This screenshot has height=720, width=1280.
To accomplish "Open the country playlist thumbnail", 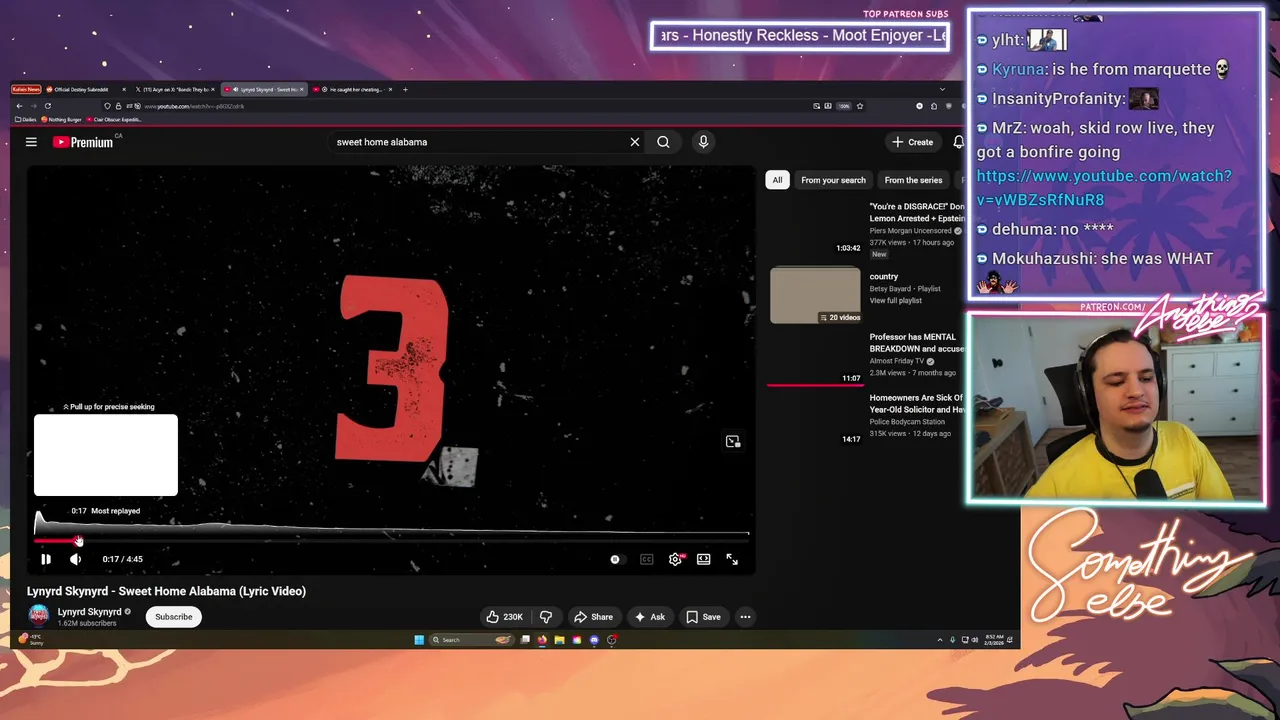I will point(815,295).
